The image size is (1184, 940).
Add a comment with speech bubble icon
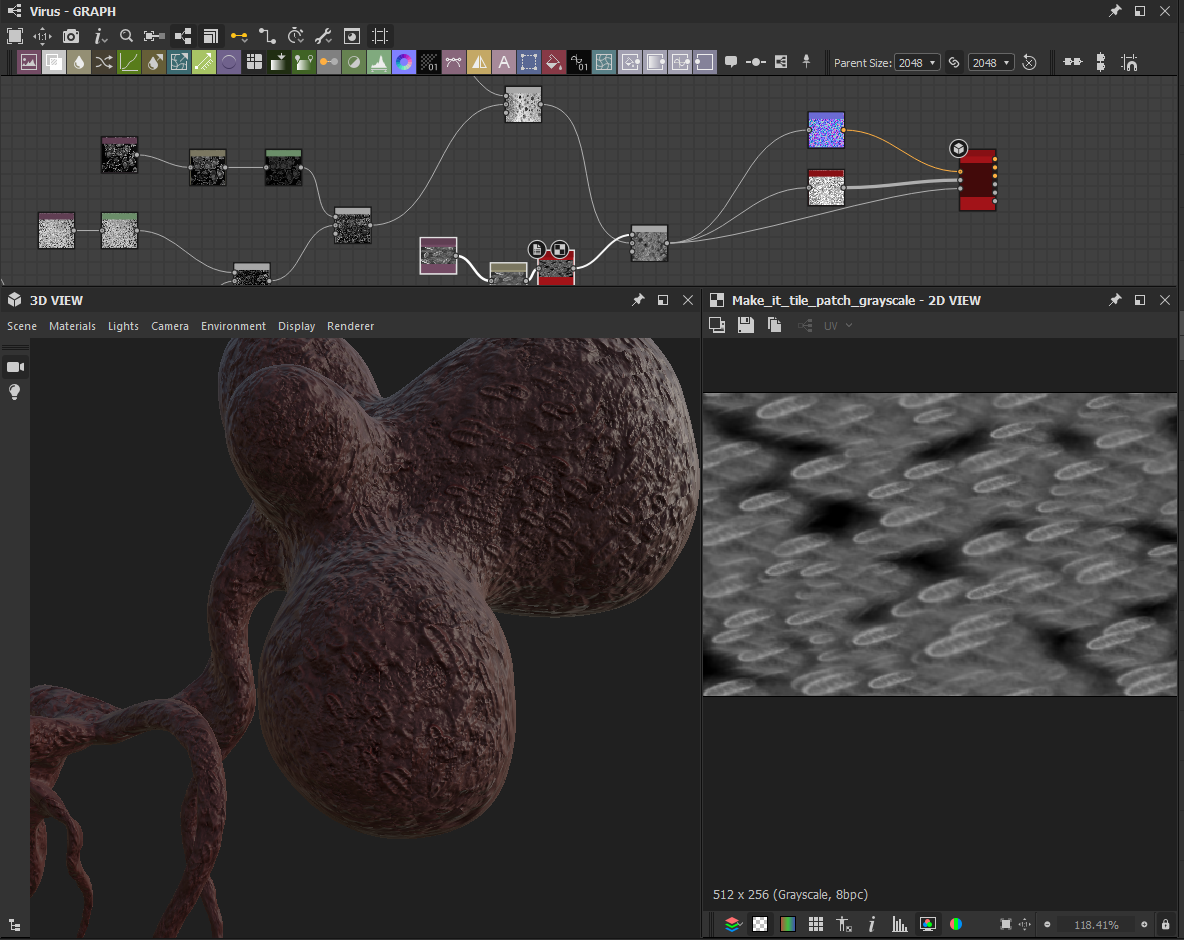tap(731, 62)
